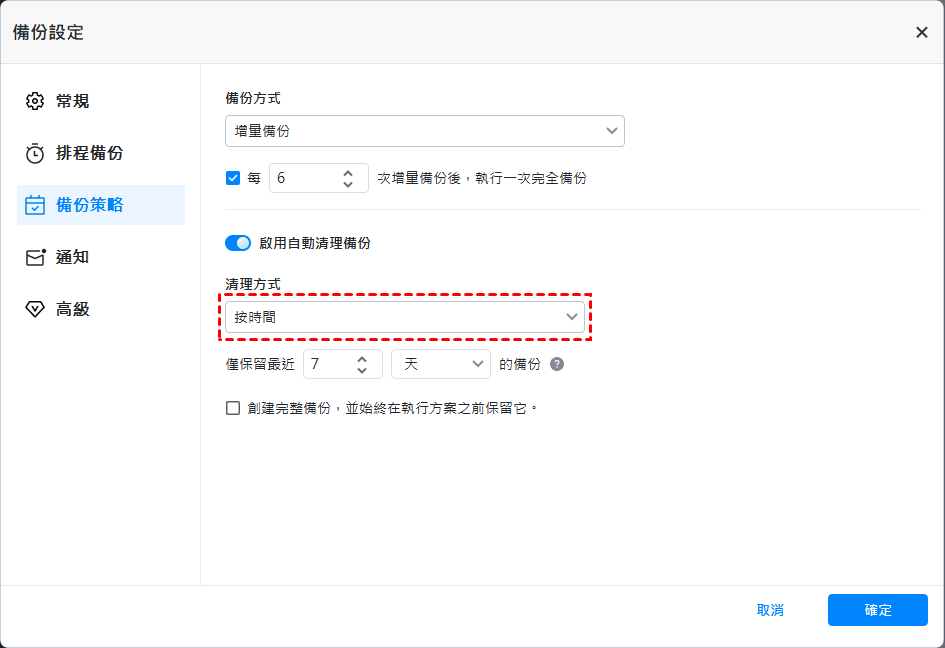Click the question mark help icon

(557, 364)
